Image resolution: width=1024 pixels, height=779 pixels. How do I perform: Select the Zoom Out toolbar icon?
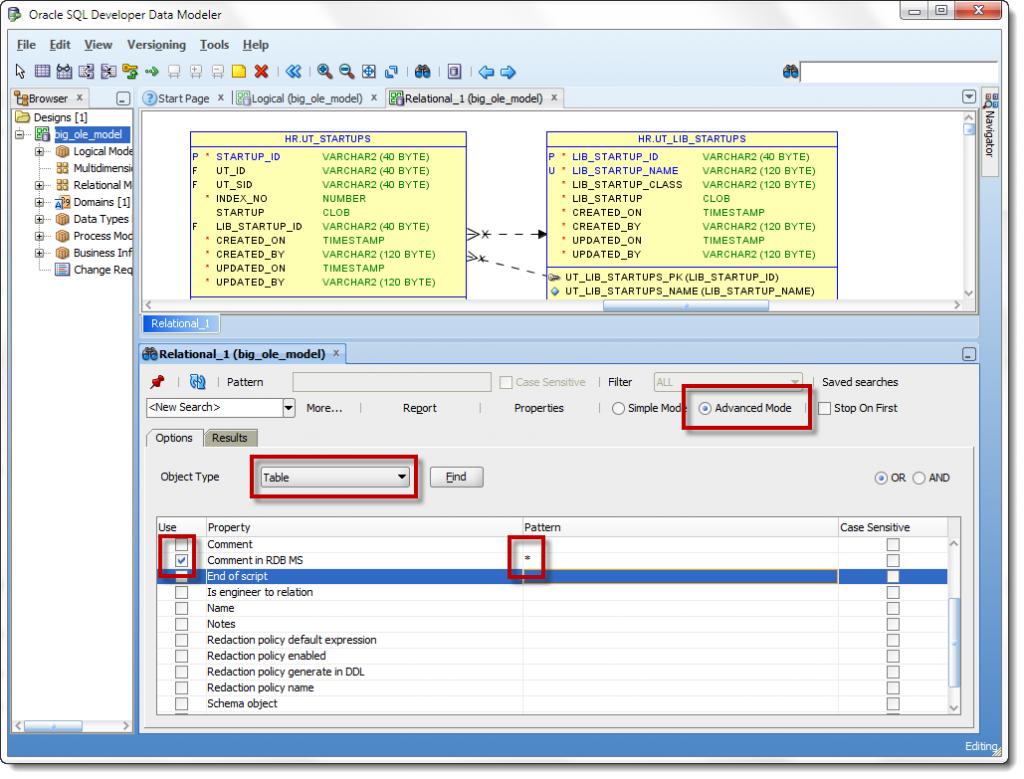346,71
